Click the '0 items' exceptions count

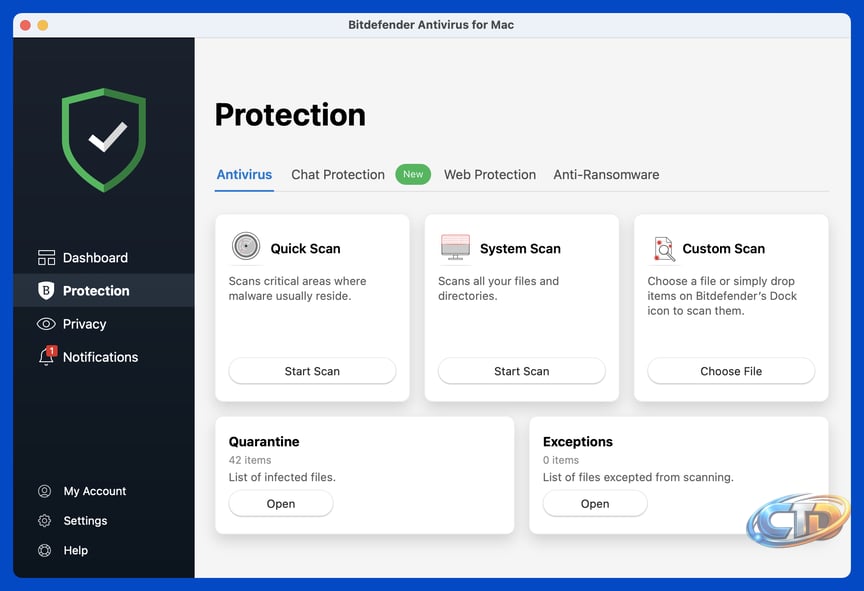click(x=560, y=460)
